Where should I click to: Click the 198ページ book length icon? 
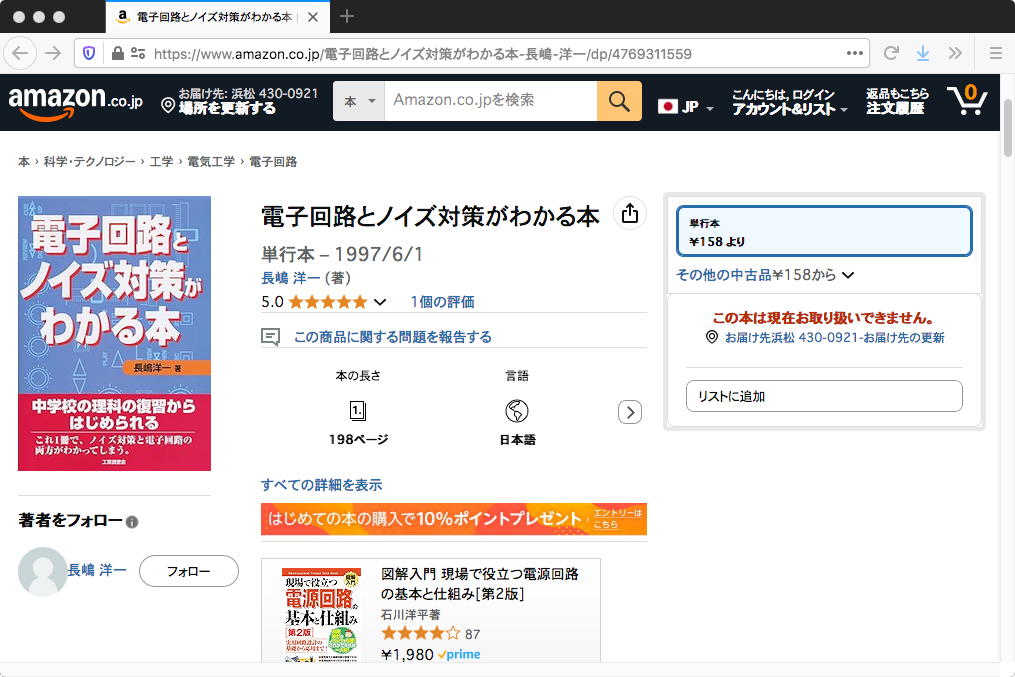[358, 411]
